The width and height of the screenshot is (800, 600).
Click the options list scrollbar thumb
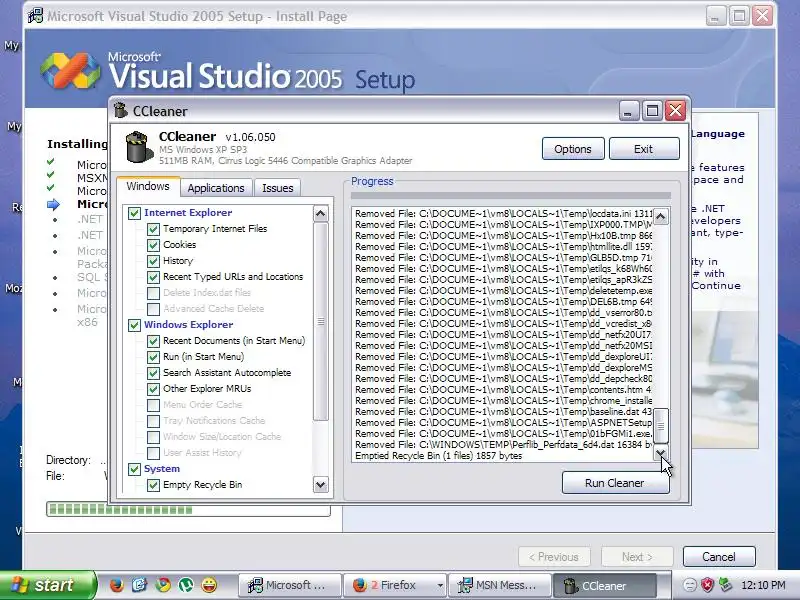[x=320, y=321]
